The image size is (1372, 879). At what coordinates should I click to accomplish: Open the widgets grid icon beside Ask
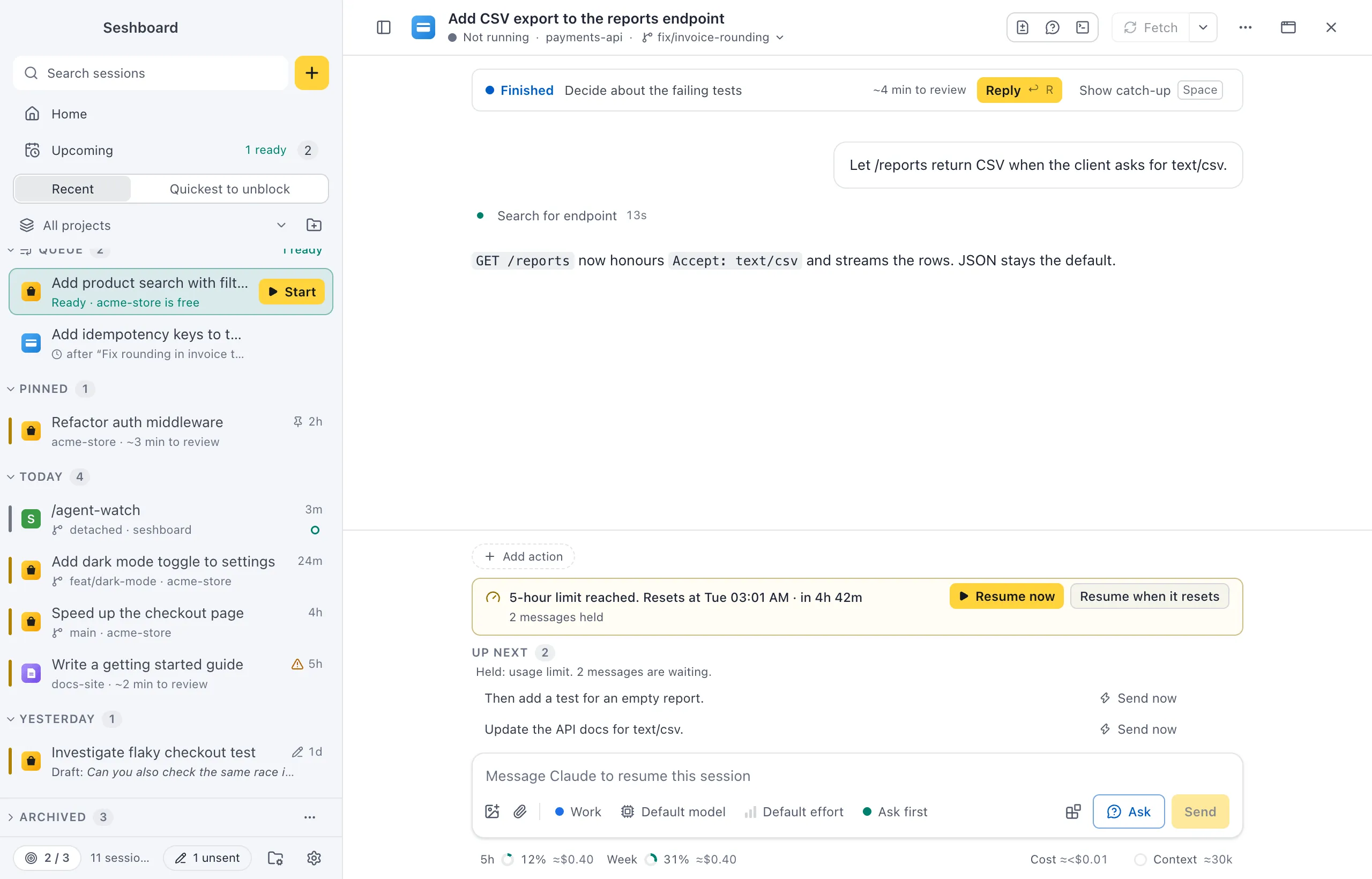pyautogui.click(x=1073, y=811)
